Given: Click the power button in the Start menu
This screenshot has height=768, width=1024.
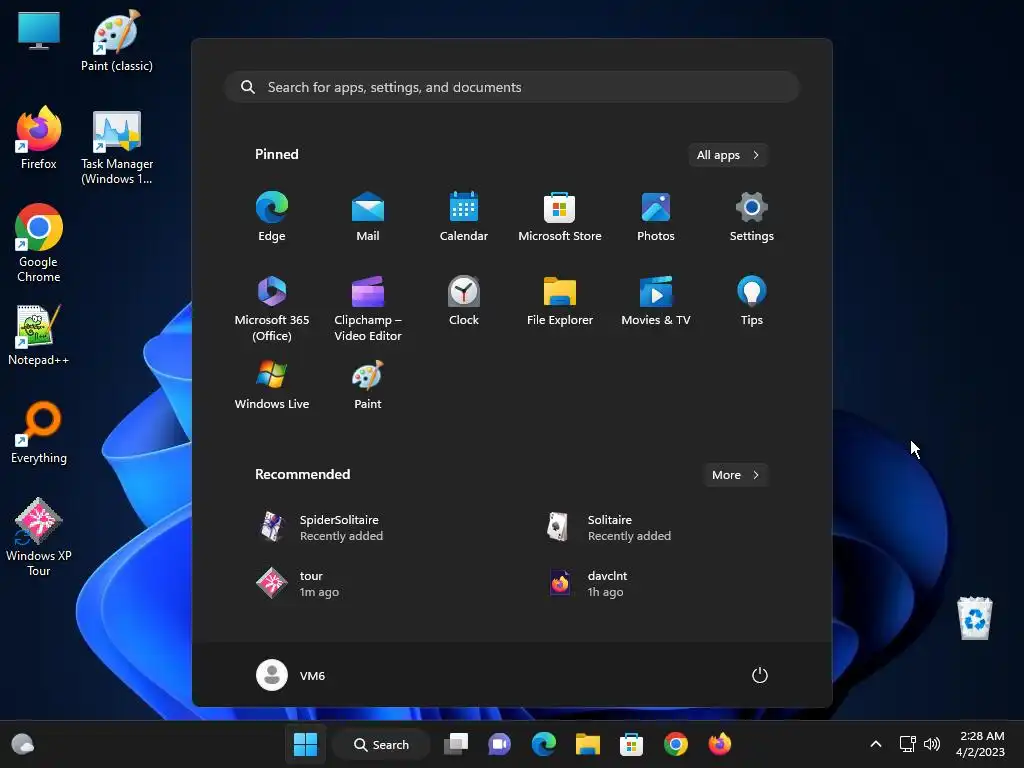Looking at the screenshot, I should point(760,675).
